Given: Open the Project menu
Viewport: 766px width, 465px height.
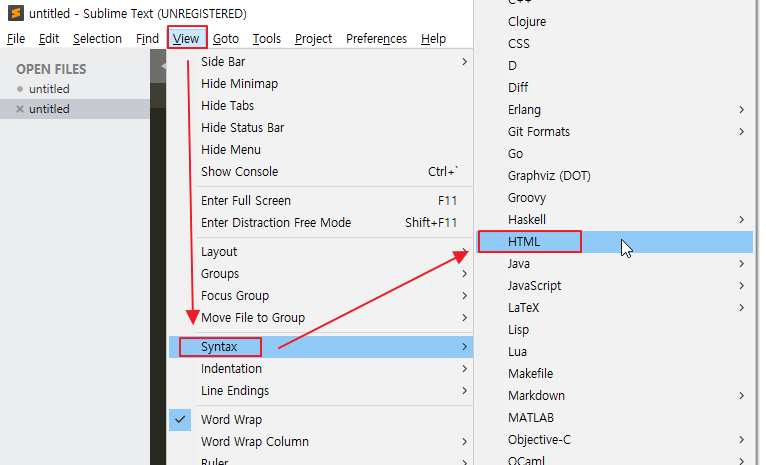Looking at the screenshot, I should [313, 39].
